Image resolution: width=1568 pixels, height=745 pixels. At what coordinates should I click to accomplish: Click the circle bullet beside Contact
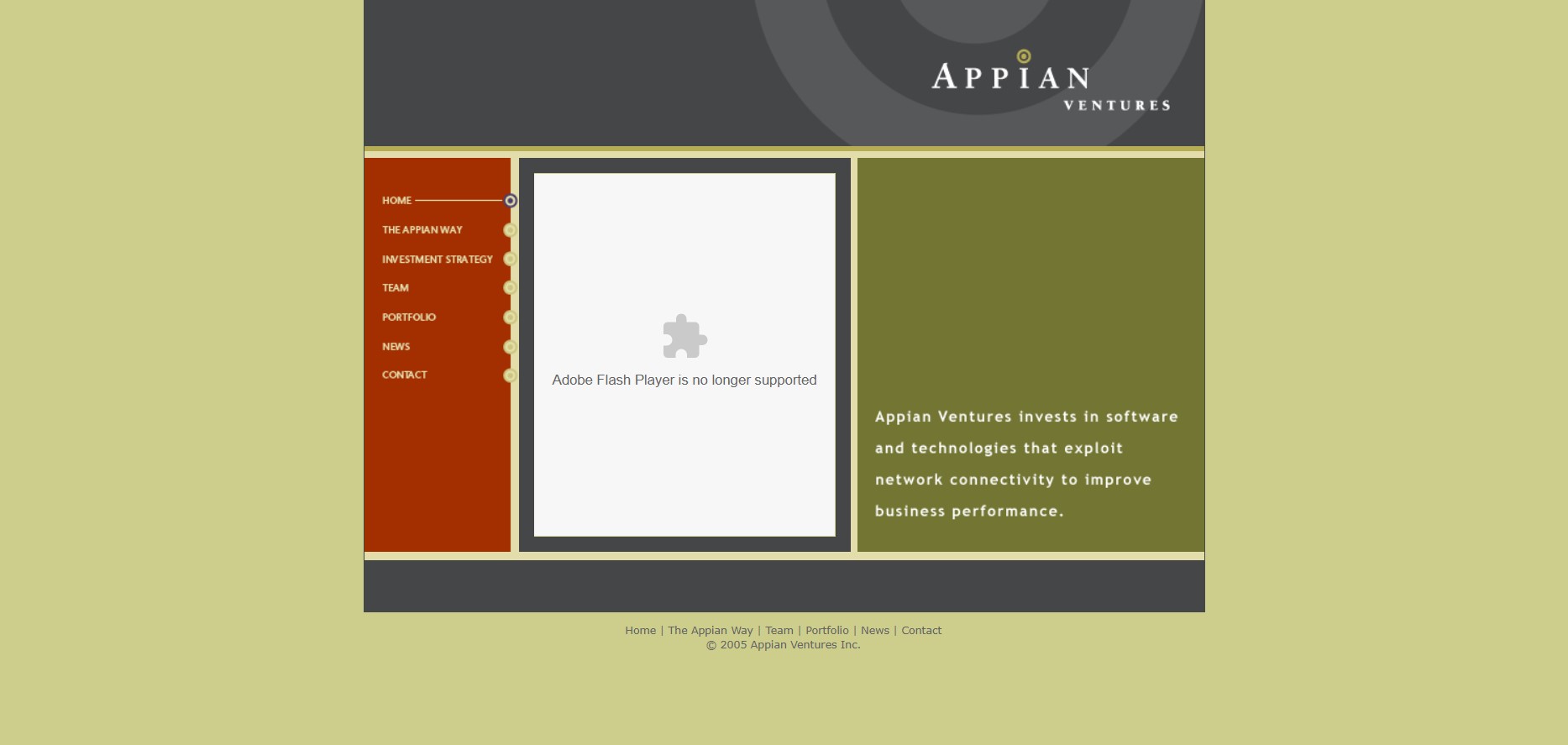point(510,375)
